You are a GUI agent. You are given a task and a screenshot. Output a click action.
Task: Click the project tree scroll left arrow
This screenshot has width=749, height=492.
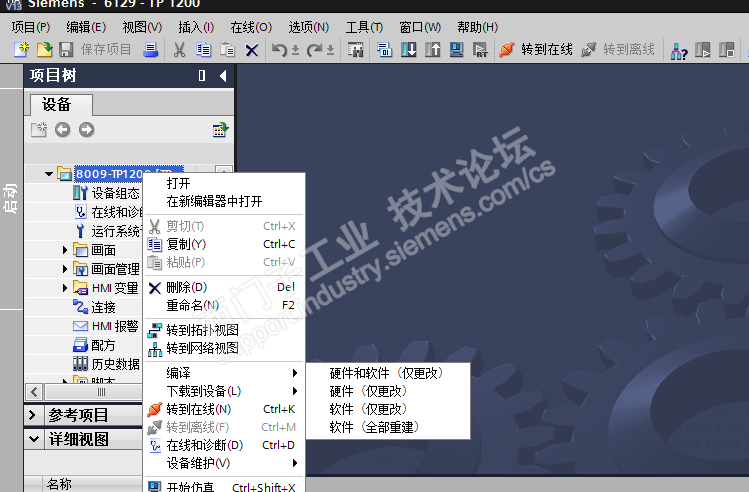click(x=34, y=392)
